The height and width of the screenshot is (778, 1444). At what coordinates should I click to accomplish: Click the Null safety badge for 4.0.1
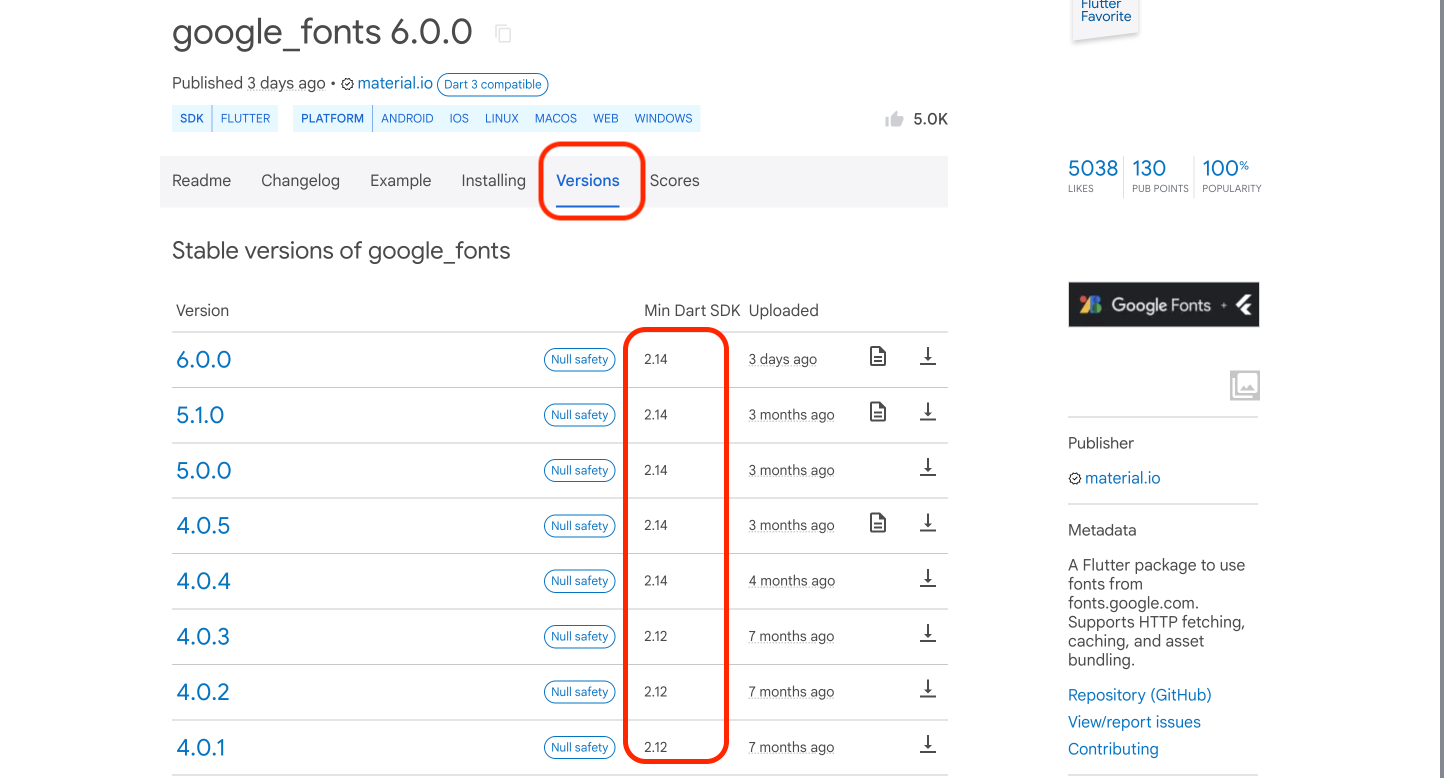[x=580, y=748]
